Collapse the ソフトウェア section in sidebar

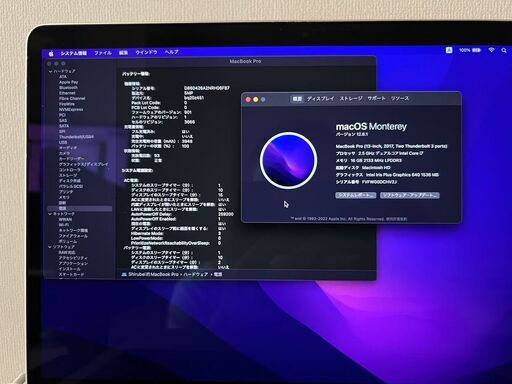pyautogui.click(x=50, y=247)
